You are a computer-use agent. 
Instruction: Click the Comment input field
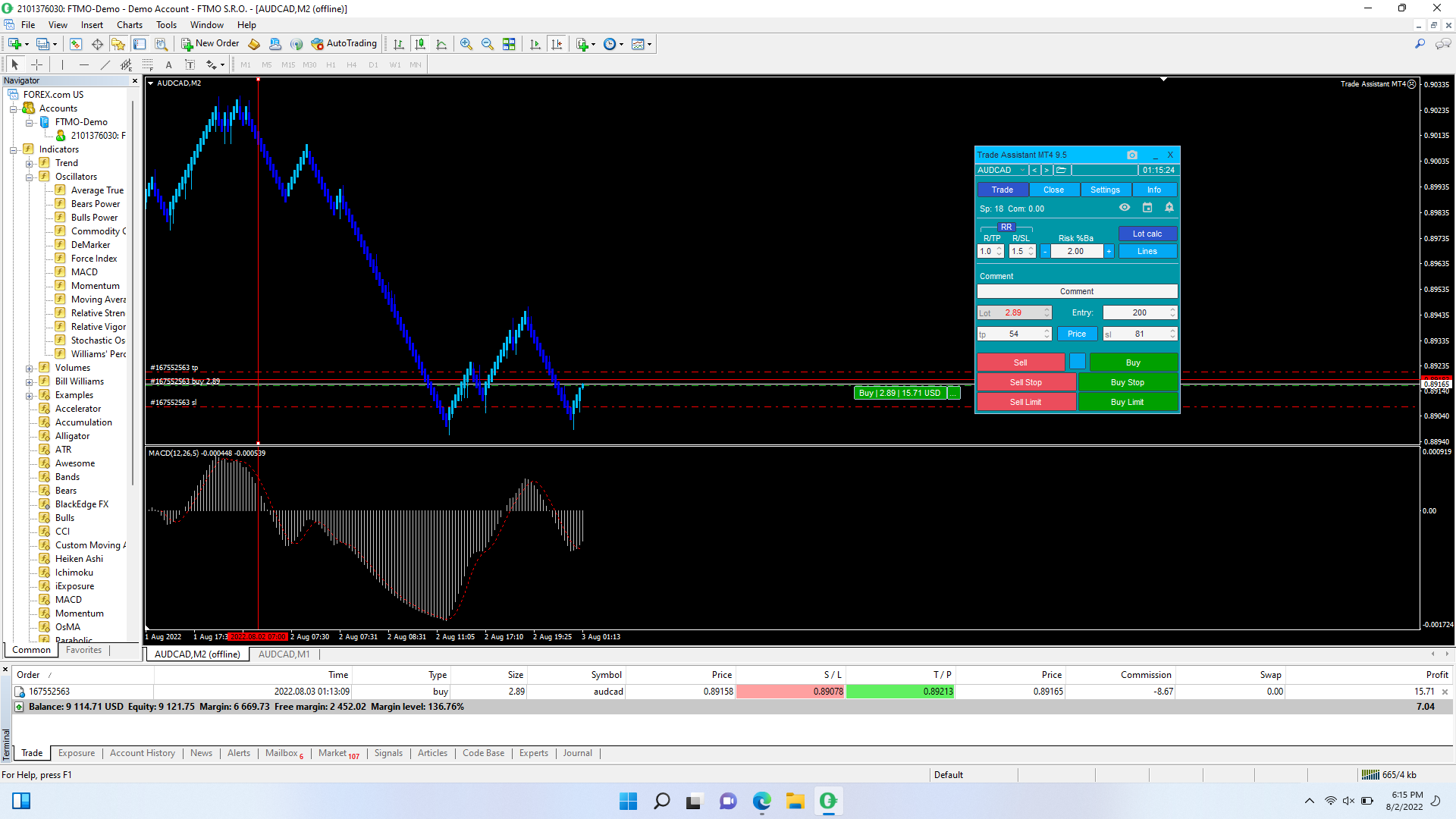[x=1076, y=291]
